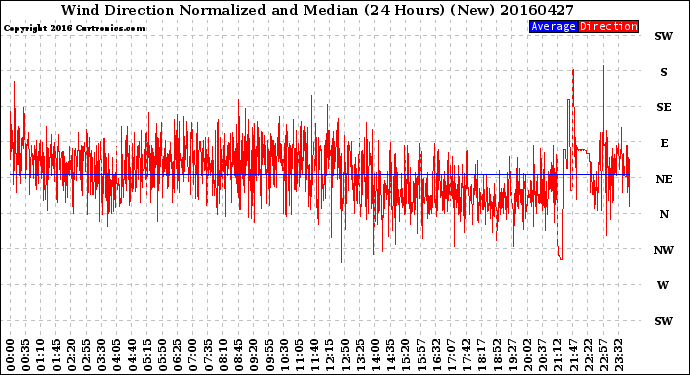Click the '07:35' time axis label

[208, 355]
